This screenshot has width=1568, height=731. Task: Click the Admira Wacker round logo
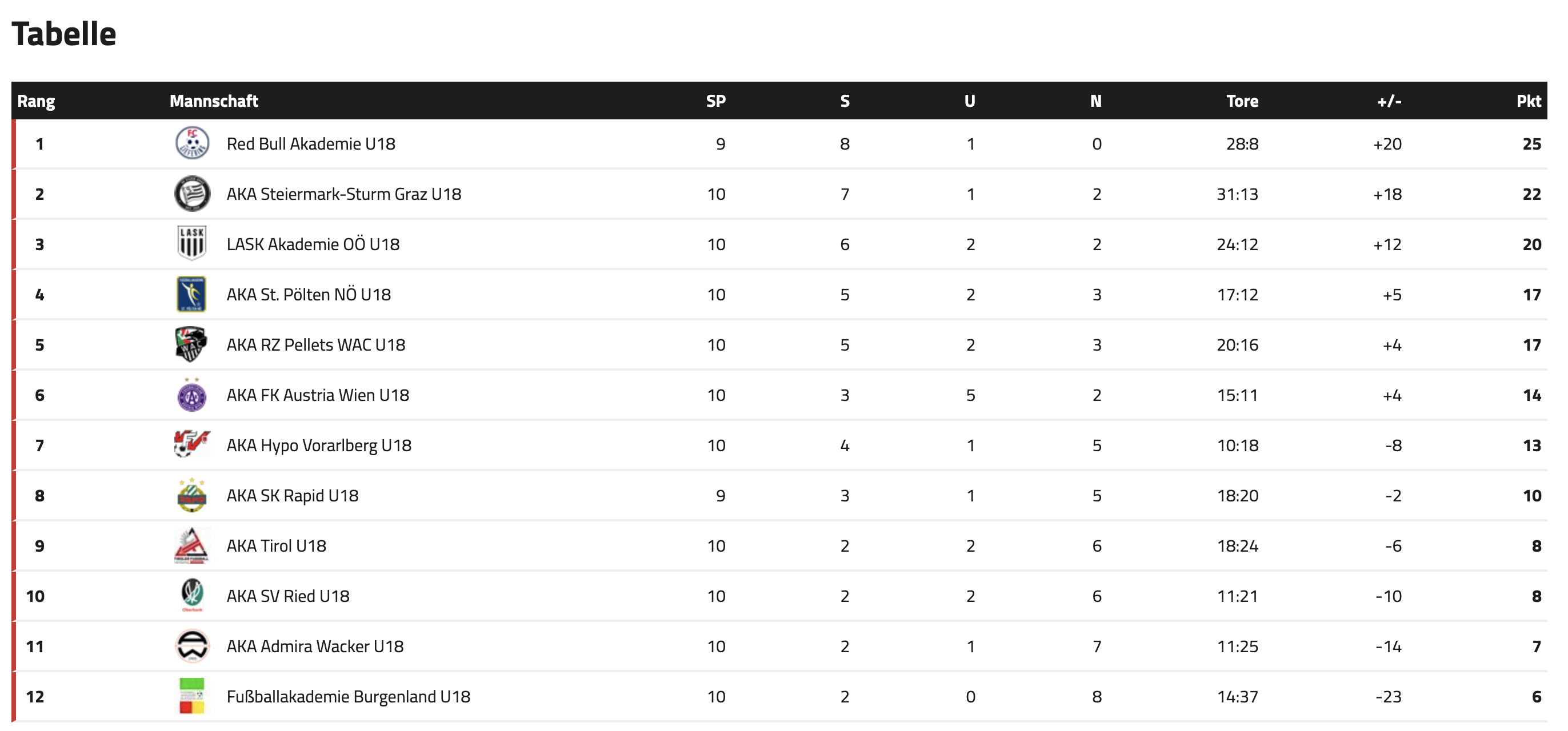pos(192,646)
